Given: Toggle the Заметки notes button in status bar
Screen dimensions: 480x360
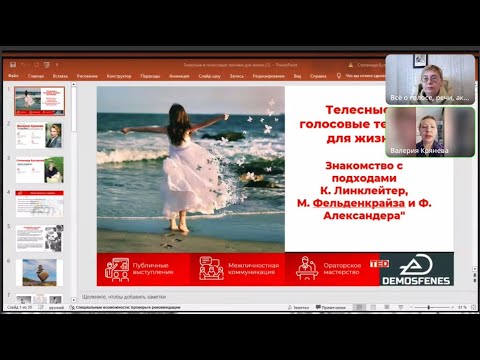Looking at the screenshot, I should coord(298,307).
